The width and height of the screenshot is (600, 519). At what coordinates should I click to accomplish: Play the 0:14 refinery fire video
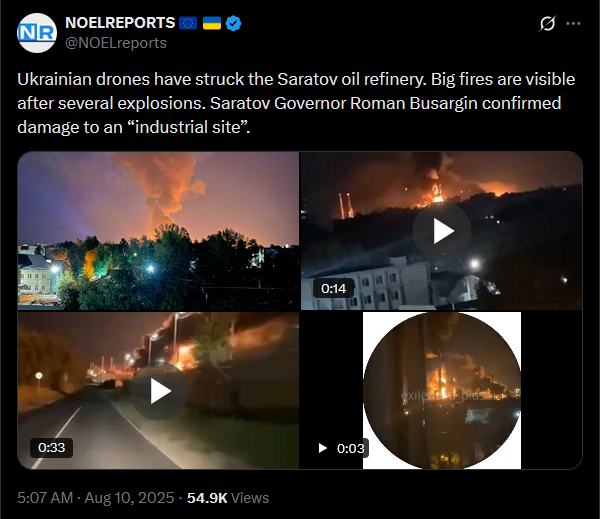[442, 231]
